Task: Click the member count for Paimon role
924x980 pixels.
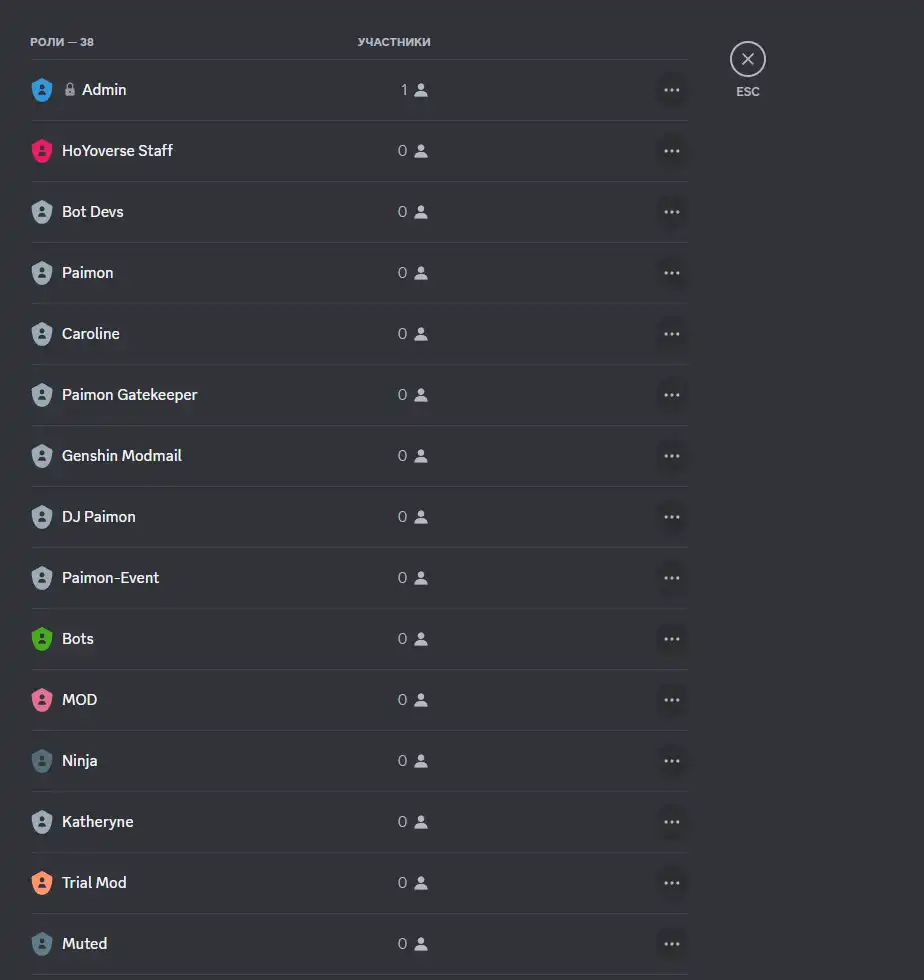Action: pos(413,273)
